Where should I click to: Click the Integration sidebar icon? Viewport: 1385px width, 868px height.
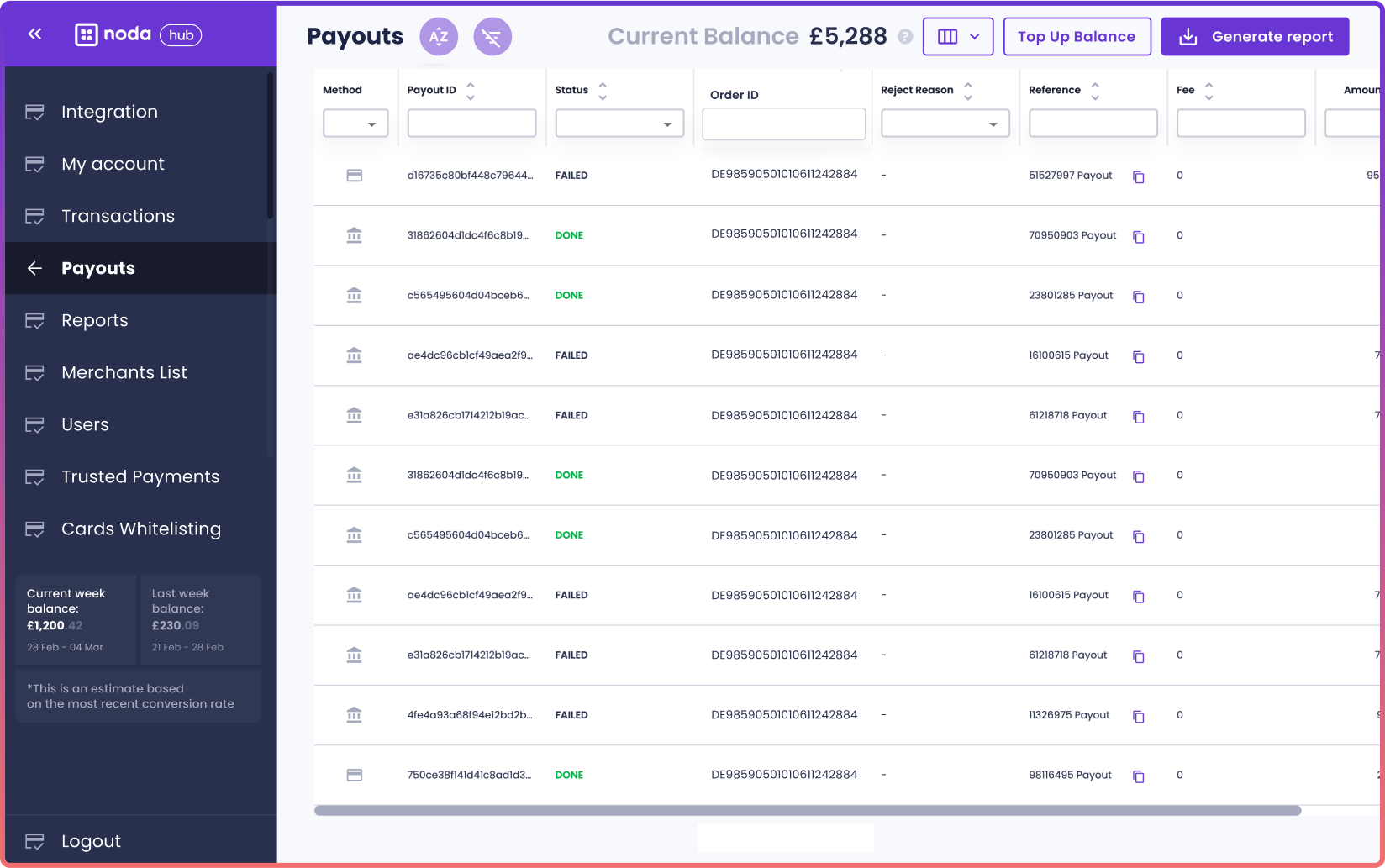34,112
